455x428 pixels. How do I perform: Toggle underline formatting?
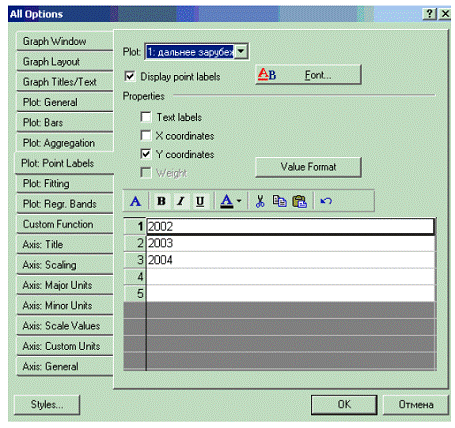click(x=200, y=201)
